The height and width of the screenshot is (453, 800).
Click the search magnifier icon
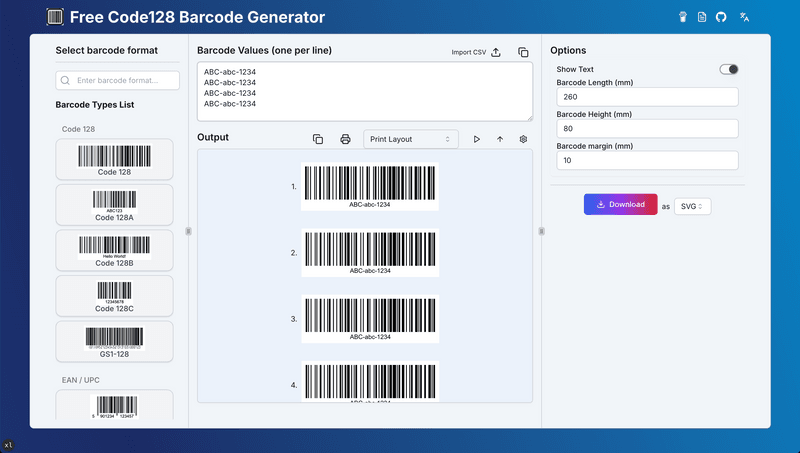click(65, 80)
